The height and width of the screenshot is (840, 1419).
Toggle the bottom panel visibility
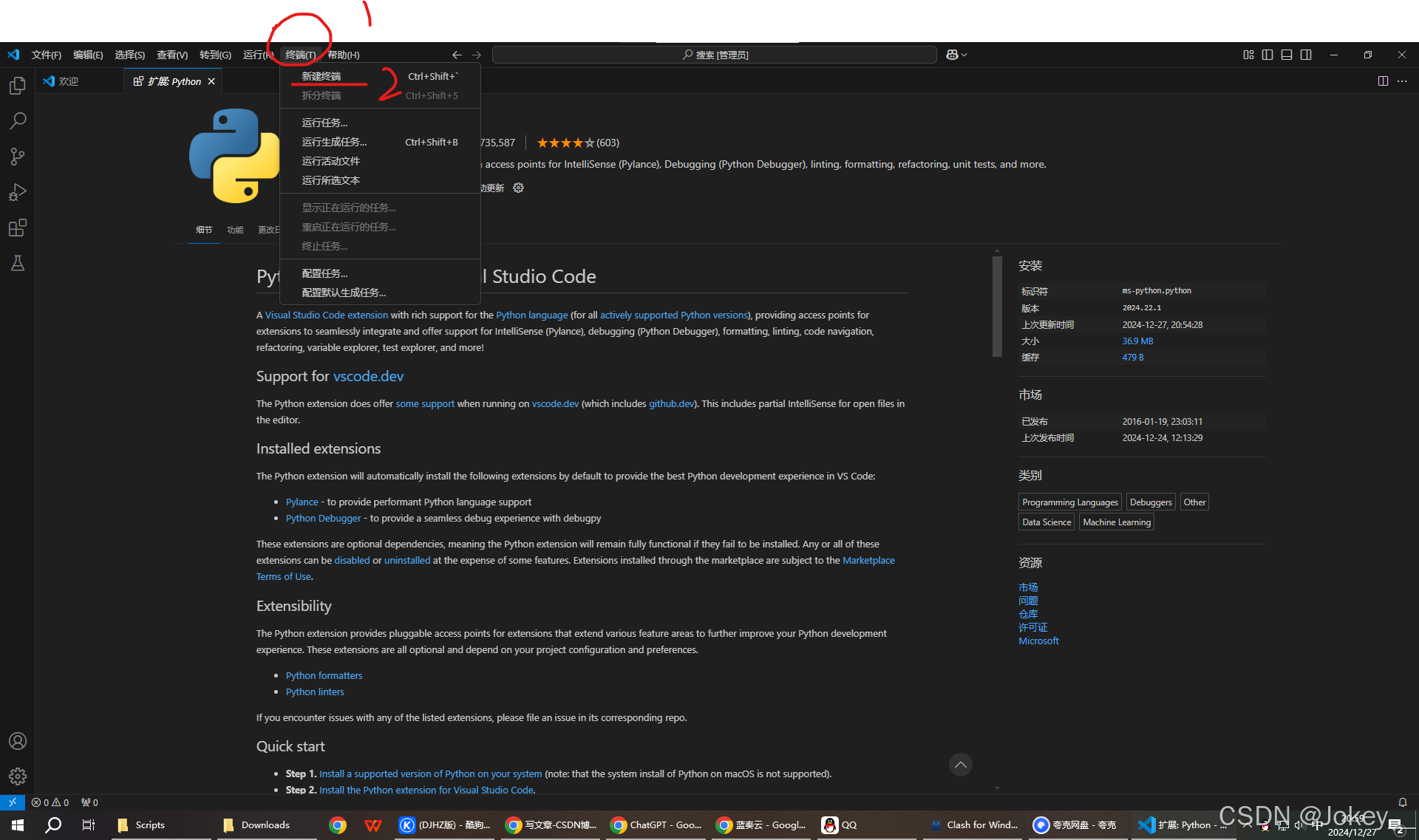click(1287, 55)
